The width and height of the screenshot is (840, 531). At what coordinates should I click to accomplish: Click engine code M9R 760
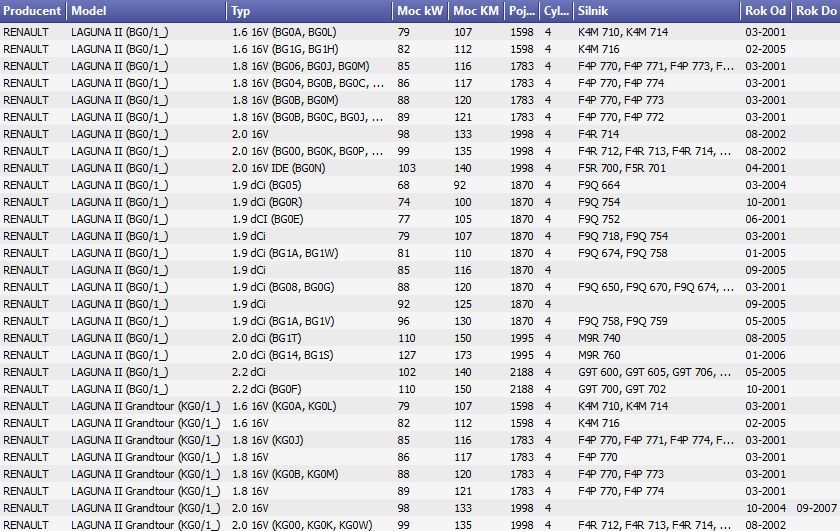(x=599, y=355)
